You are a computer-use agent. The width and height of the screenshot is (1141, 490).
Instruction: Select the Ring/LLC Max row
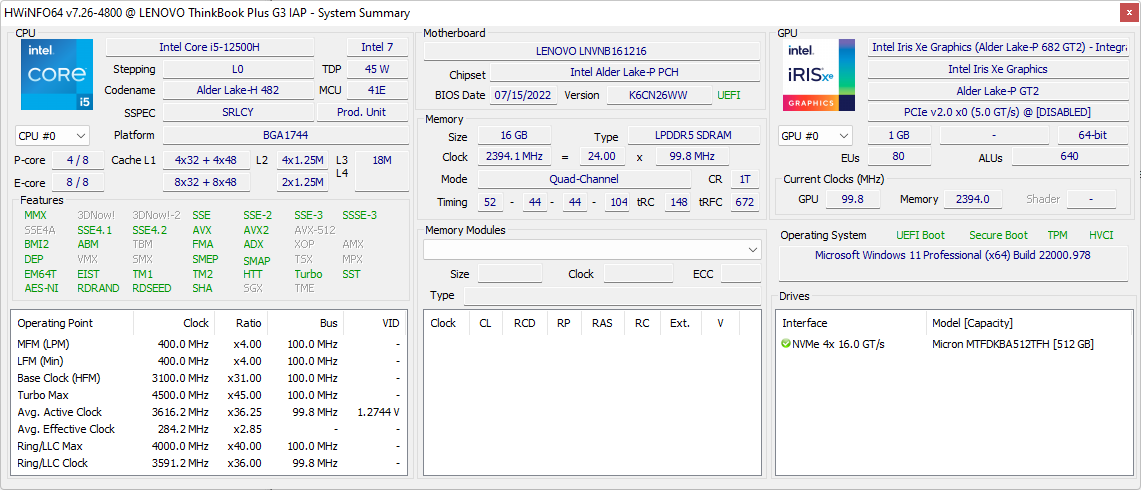tap(210, 446)
